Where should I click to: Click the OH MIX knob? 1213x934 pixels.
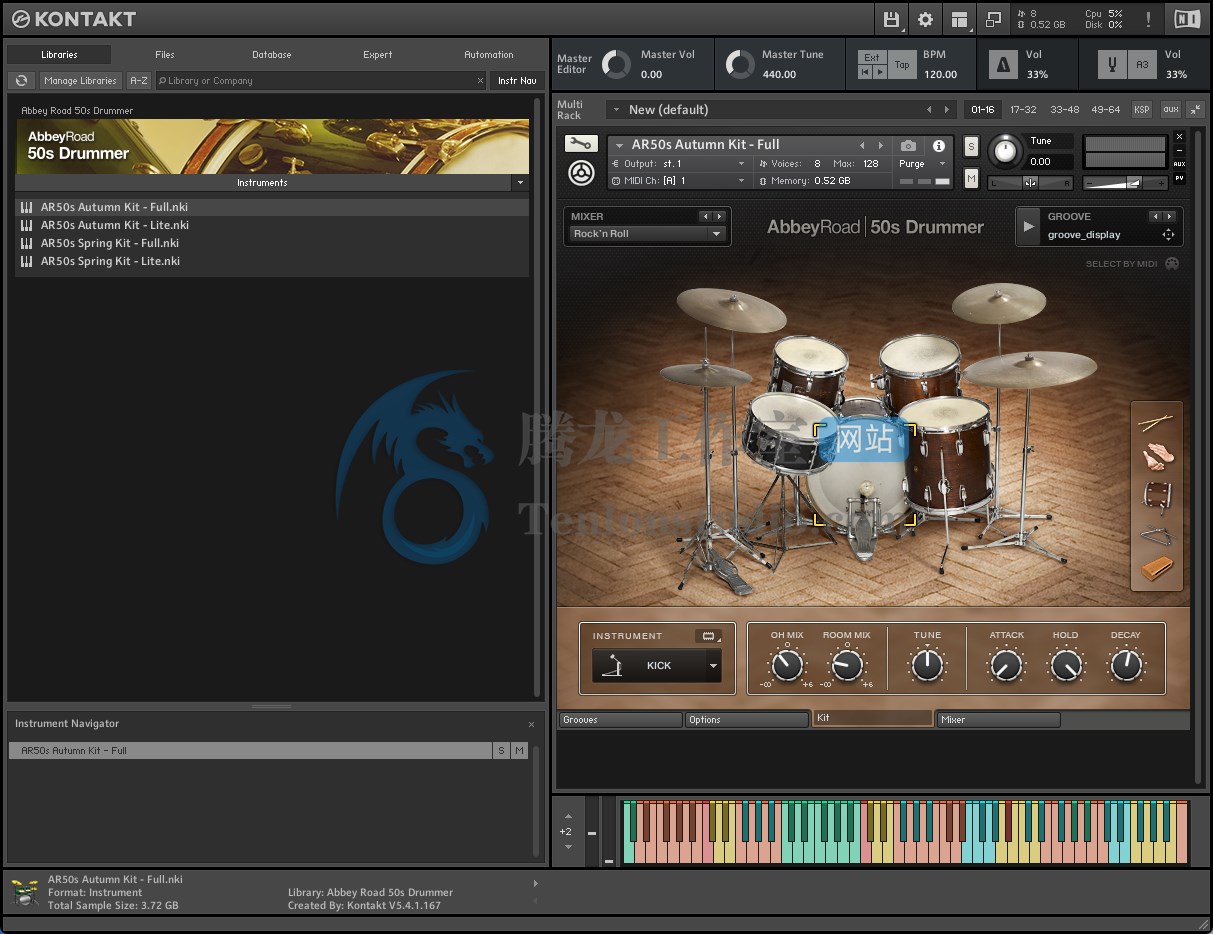(787, 666)
